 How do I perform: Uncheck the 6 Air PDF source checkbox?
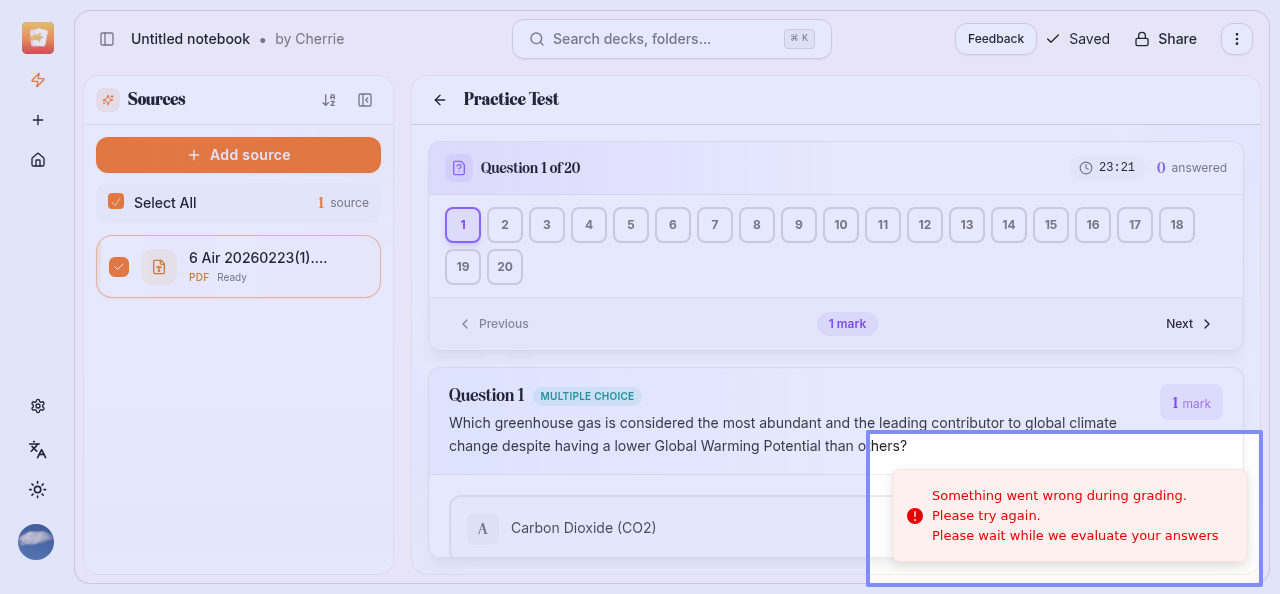tap(119, 267)
